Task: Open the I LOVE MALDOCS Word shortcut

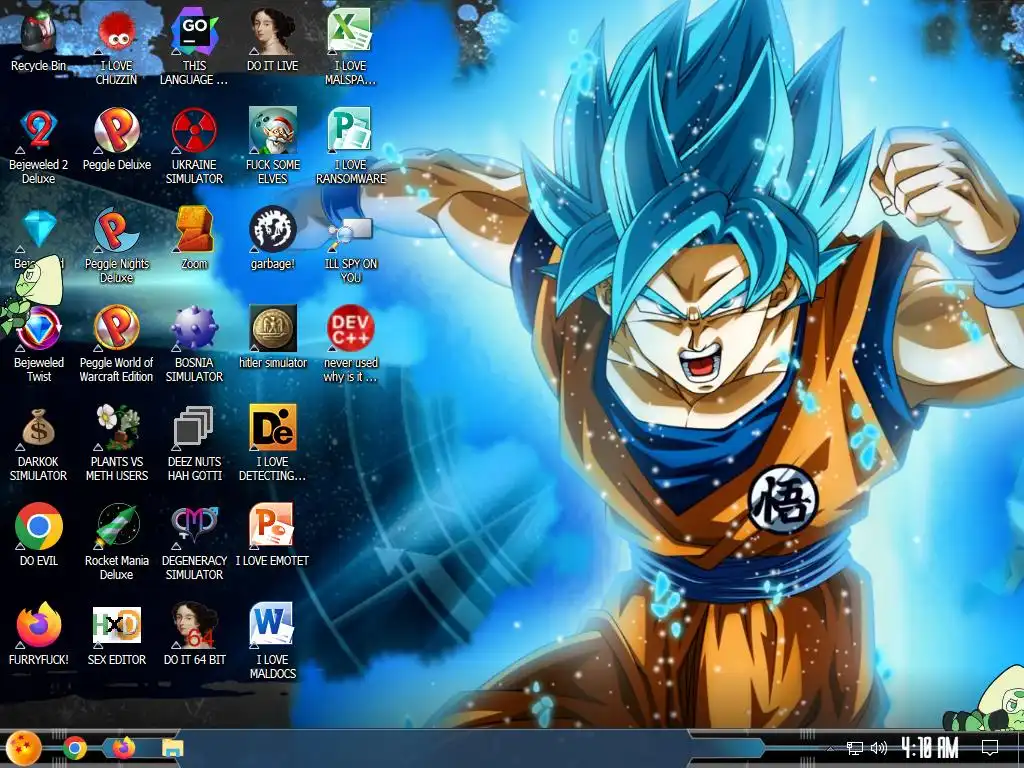Action: coord(272,626)
